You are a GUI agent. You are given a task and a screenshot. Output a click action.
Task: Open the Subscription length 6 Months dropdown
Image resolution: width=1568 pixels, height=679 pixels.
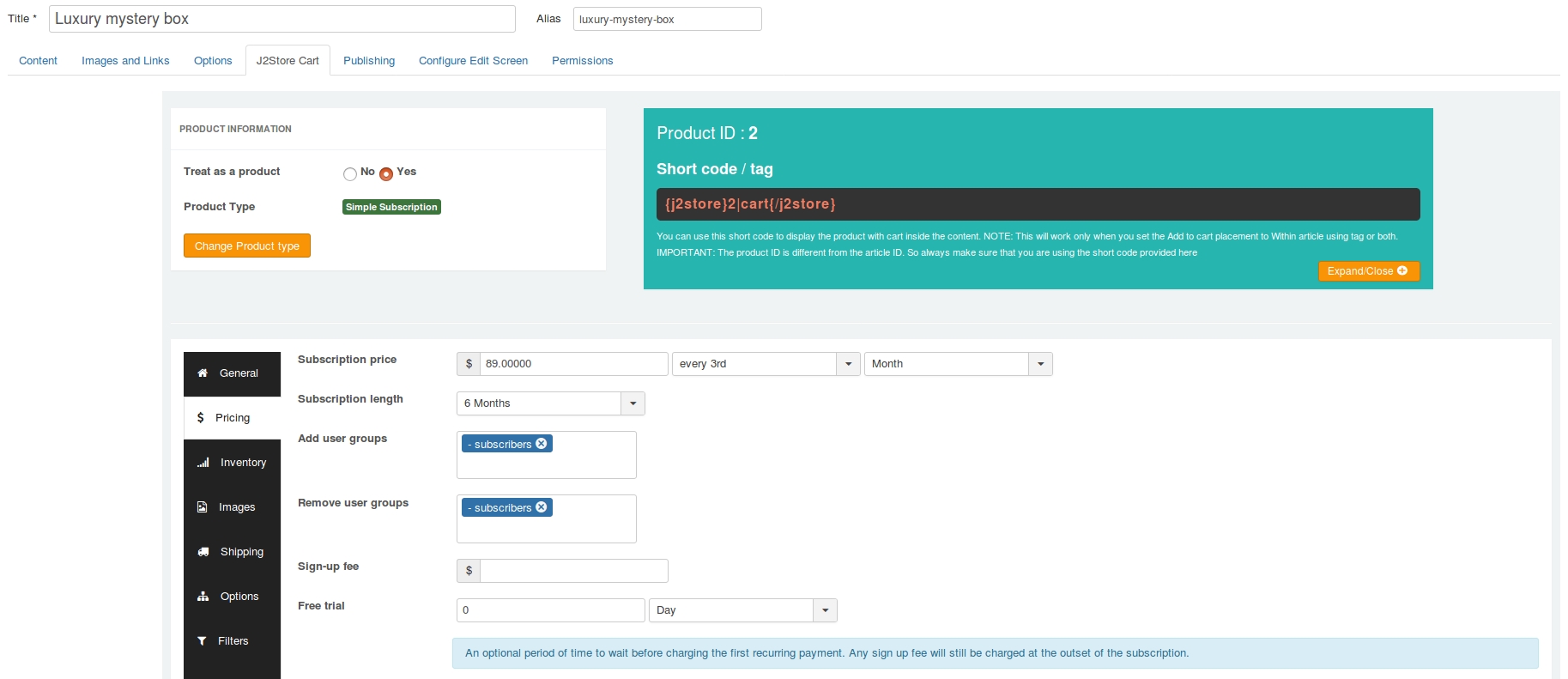point(551,403)
